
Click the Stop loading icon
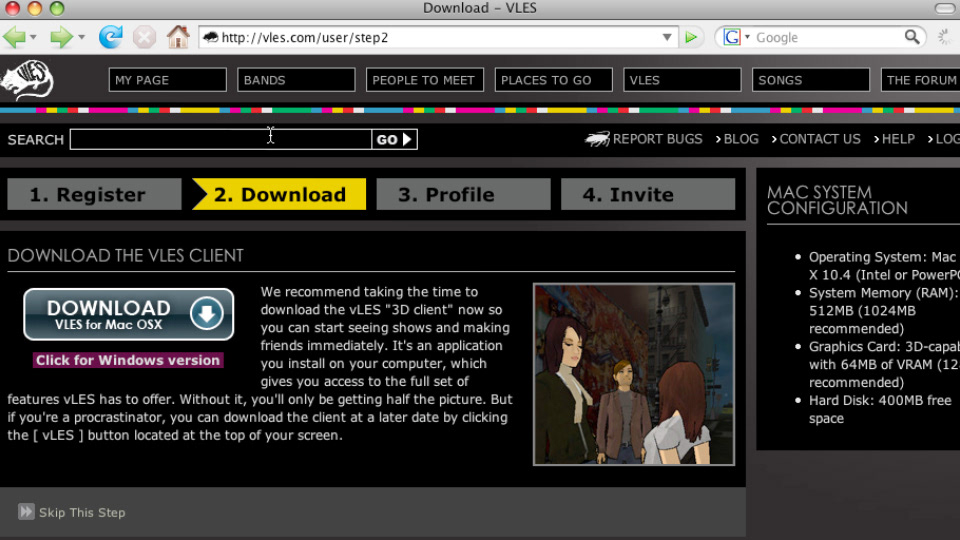(x=144, y=37)
